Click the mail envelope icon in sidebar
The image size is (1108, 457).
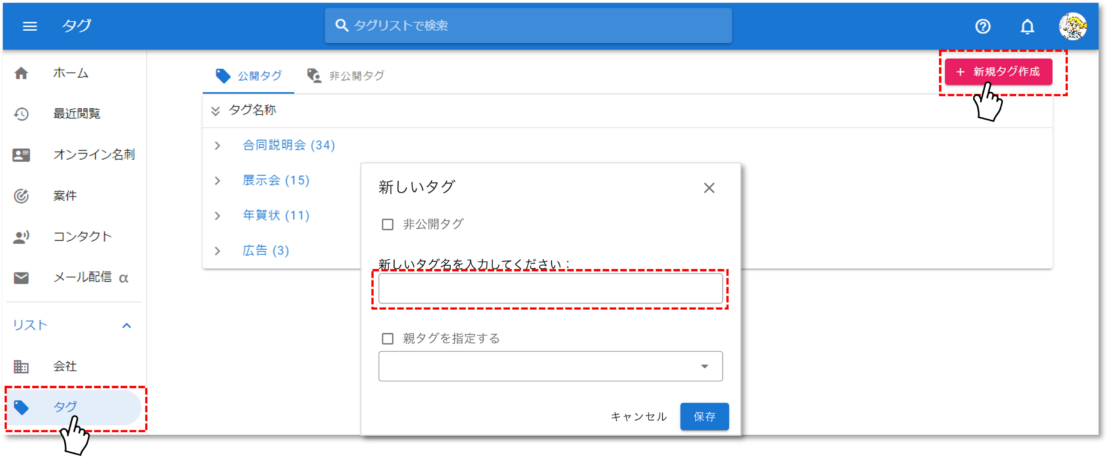pyautogui.click(x=22, y=278)
